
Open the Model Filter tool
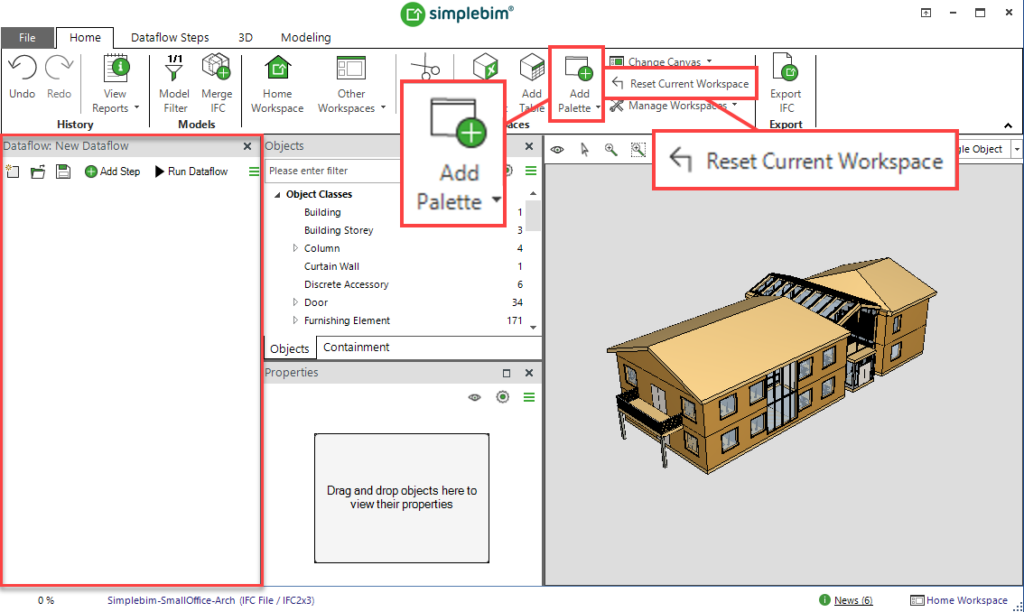(174, 84)
